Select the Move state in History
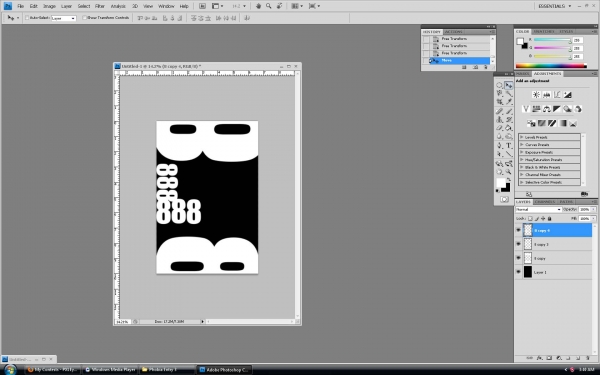The width and height of the screenshot is (600, 375). pyautogui.click(x=459, y=60)
